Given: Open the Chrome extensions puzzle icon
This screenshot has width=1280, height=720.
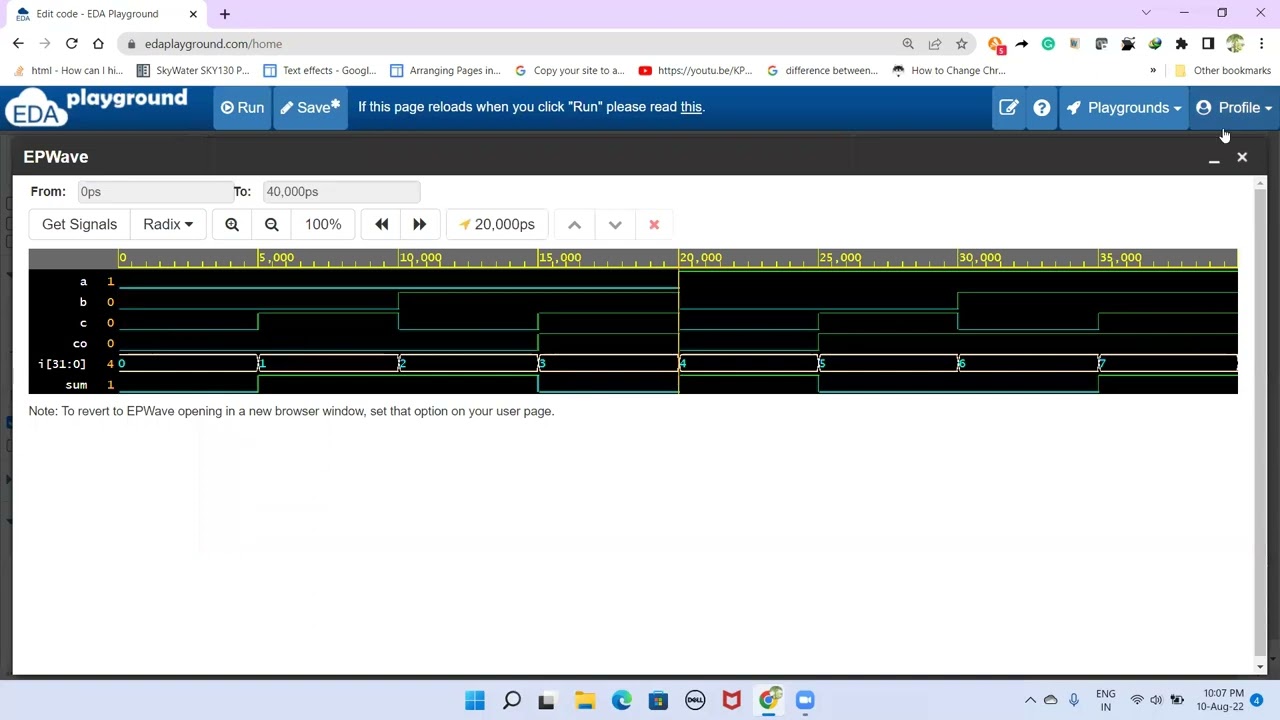Looking at the screenshot, I should click(1181, 44).
